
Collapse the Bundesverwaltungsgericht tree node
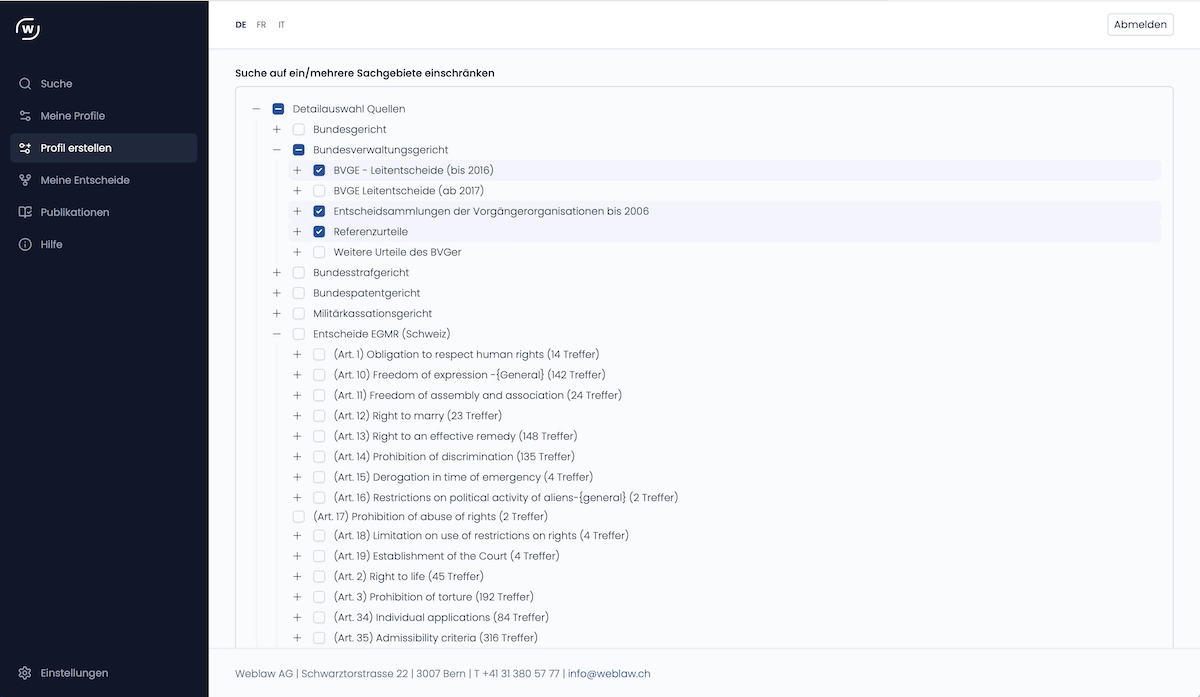(277, 150)
